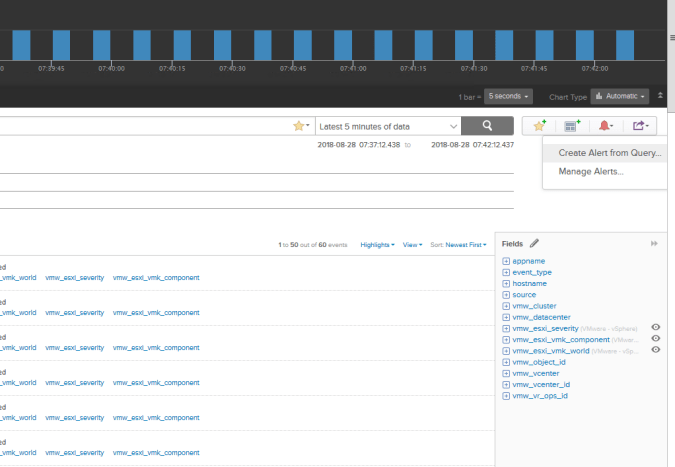Expand the hostname field
The image size is (675, 467).
coord(506,283)
